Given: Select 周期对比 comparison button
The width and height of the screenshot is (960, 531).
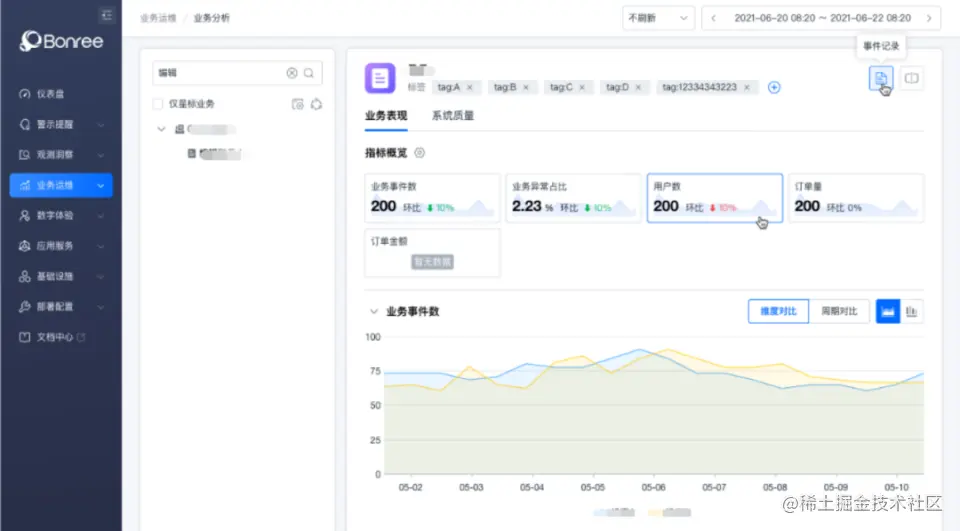Looking at the screenshot, I should pyautogui.click(x=839, y=311).
